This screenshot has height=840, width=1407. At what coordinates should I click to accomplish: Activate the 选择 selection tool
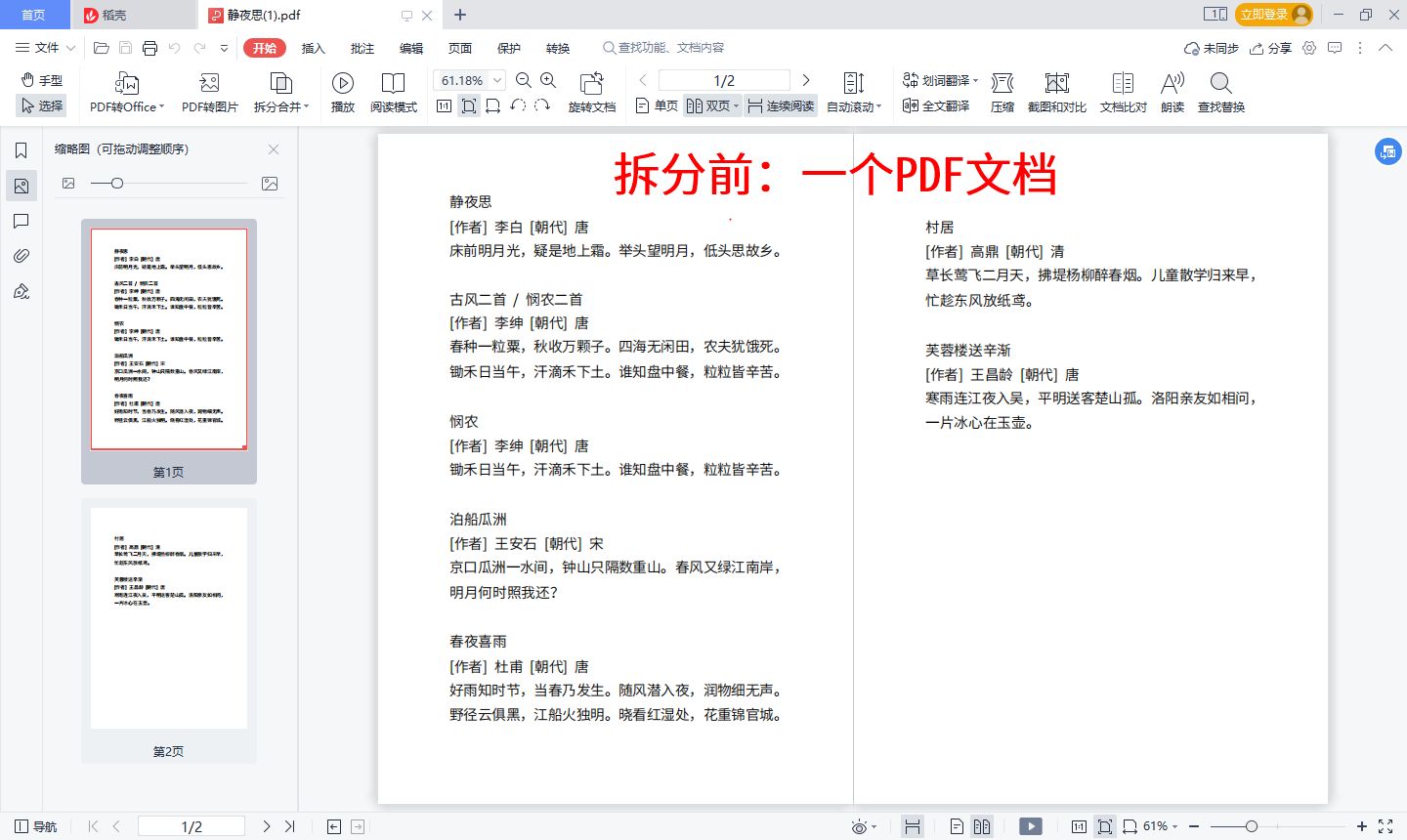tap(42, 105)
